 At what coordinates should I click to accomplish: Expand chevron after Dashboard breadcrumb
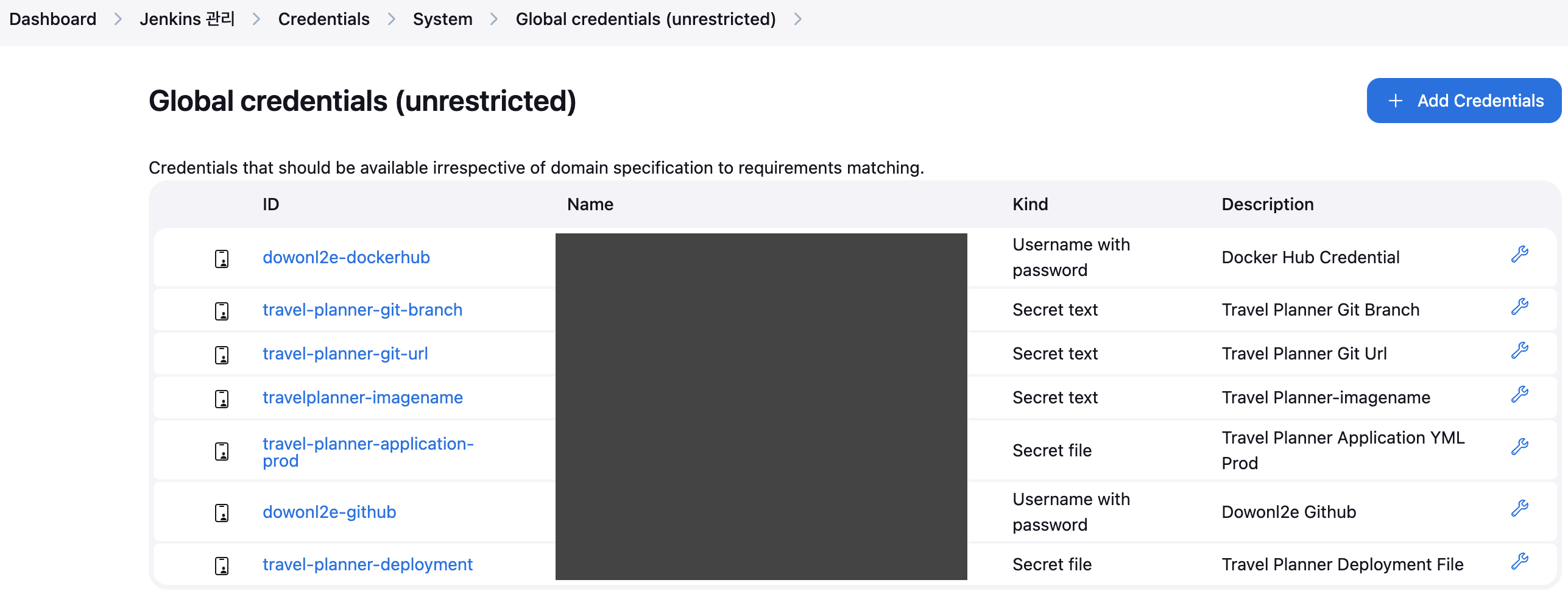tap(118, 19)
